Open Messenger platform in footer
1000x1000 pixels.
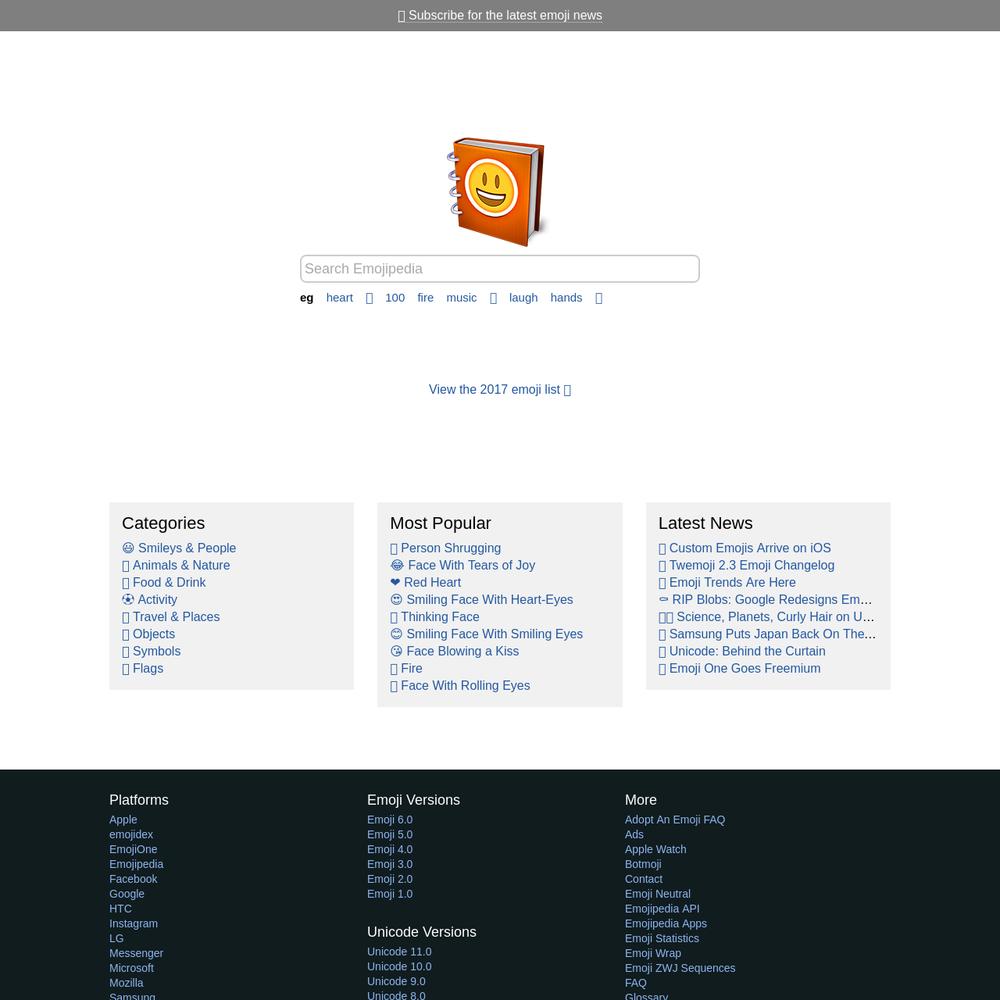pos(136,953)
